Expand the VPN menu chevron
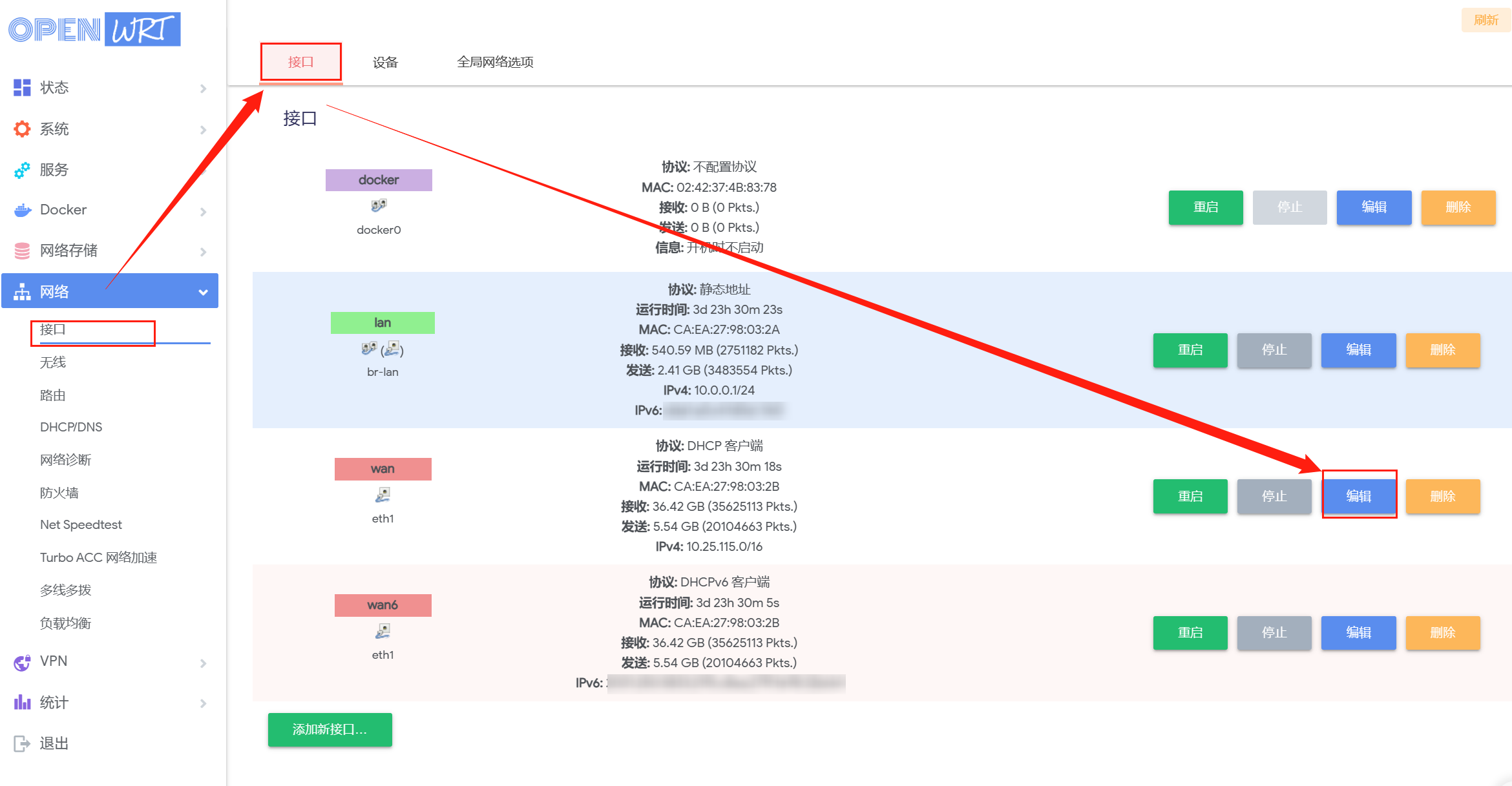1512x786 pixels. [203, 663]
